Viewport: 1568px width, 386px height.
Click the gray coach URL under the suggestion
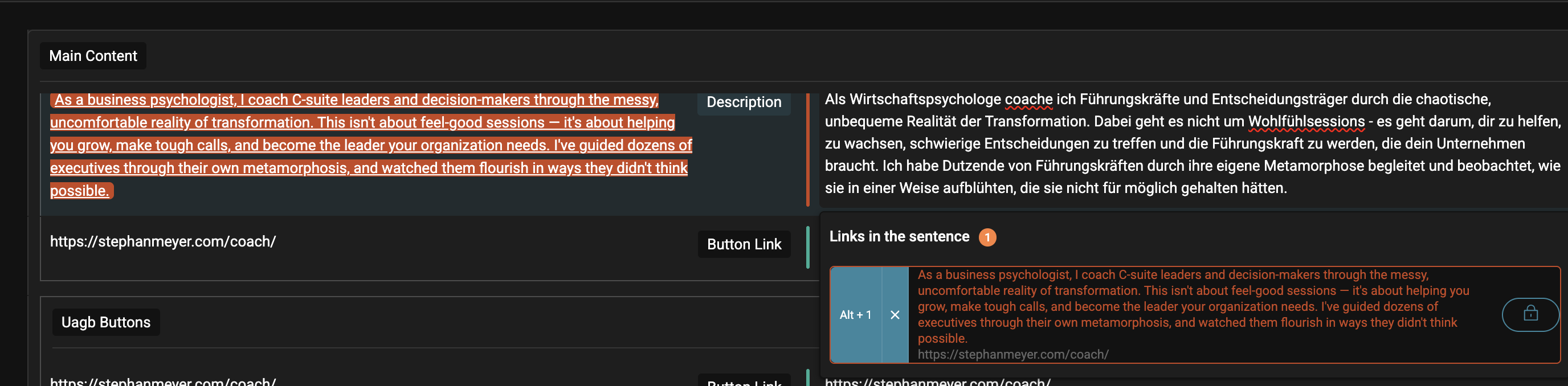pos(1012,354)
